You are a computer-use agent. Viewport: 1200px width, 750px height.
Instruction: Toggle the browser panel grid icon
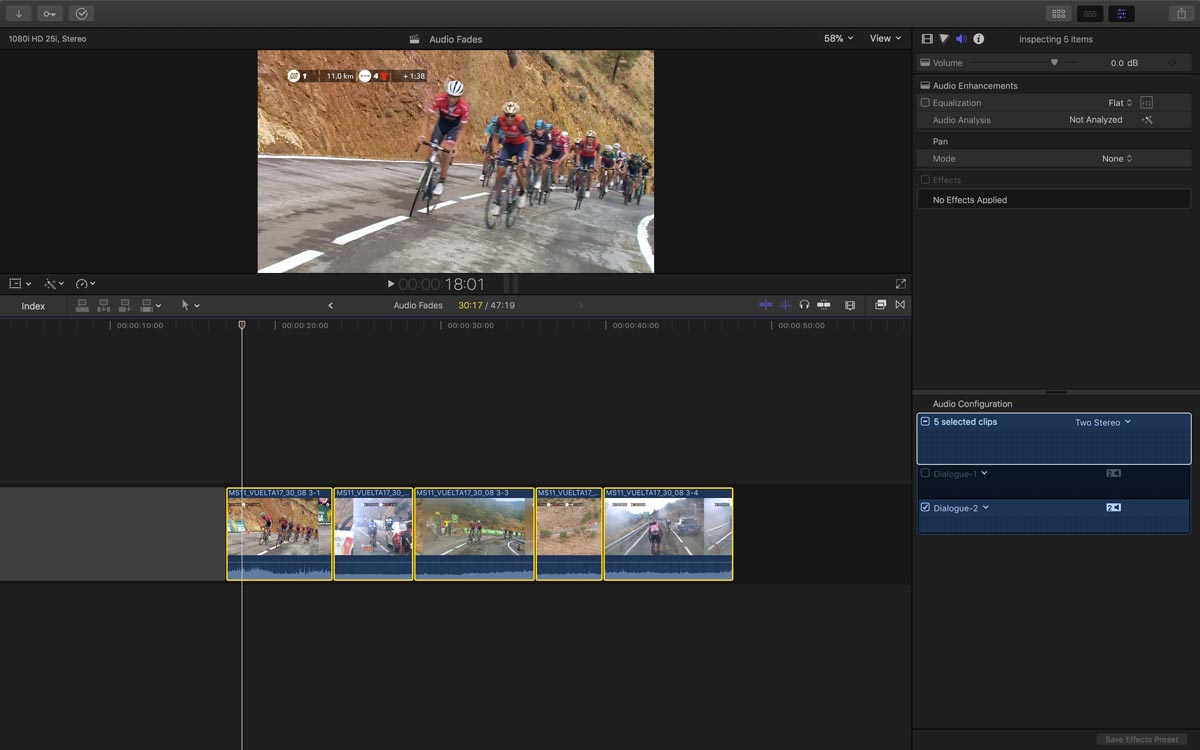1058,14
